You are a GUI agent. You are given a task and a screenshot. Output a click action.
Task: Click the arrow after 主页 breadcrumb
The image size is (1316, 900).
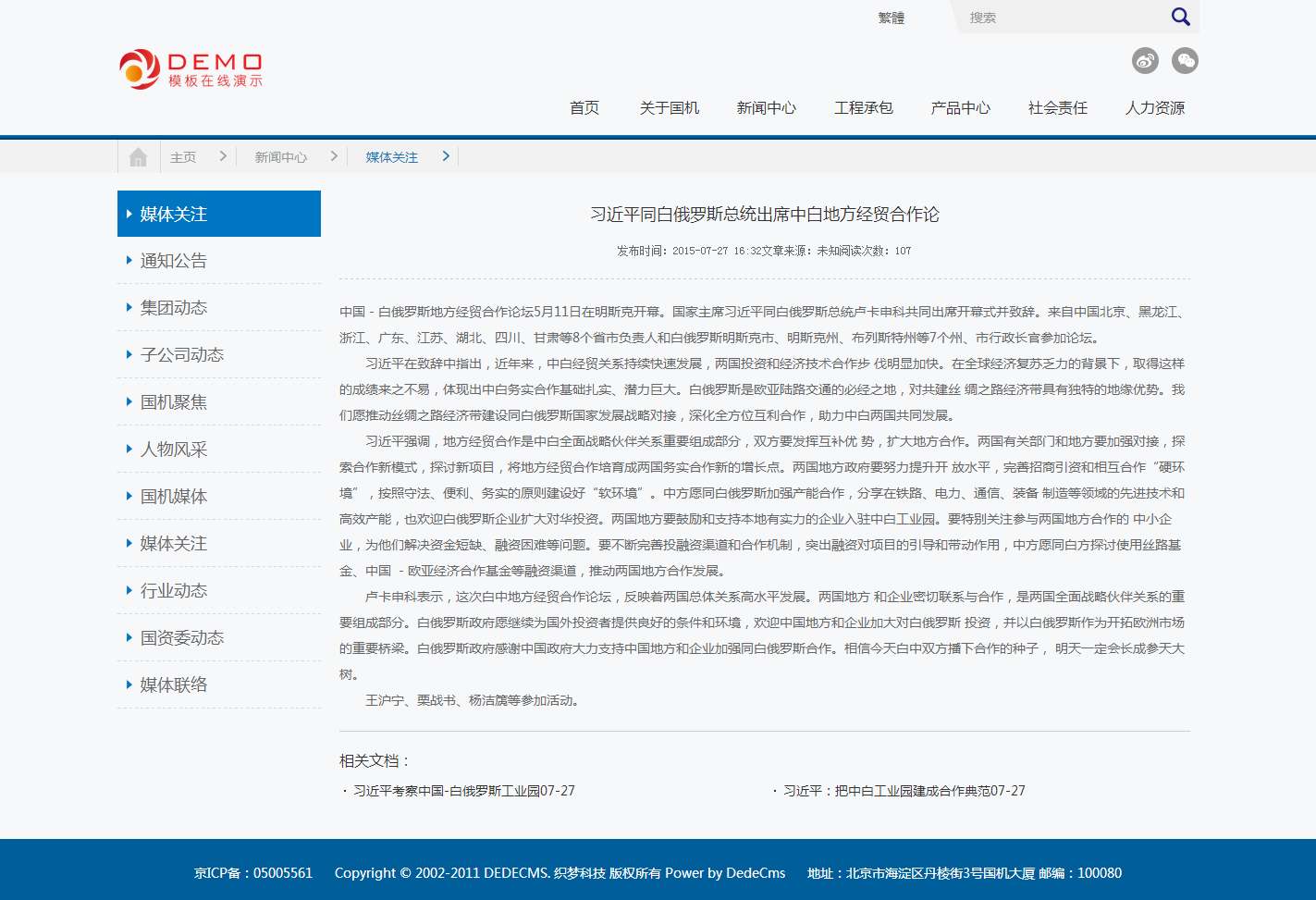(x=223, y=156)
